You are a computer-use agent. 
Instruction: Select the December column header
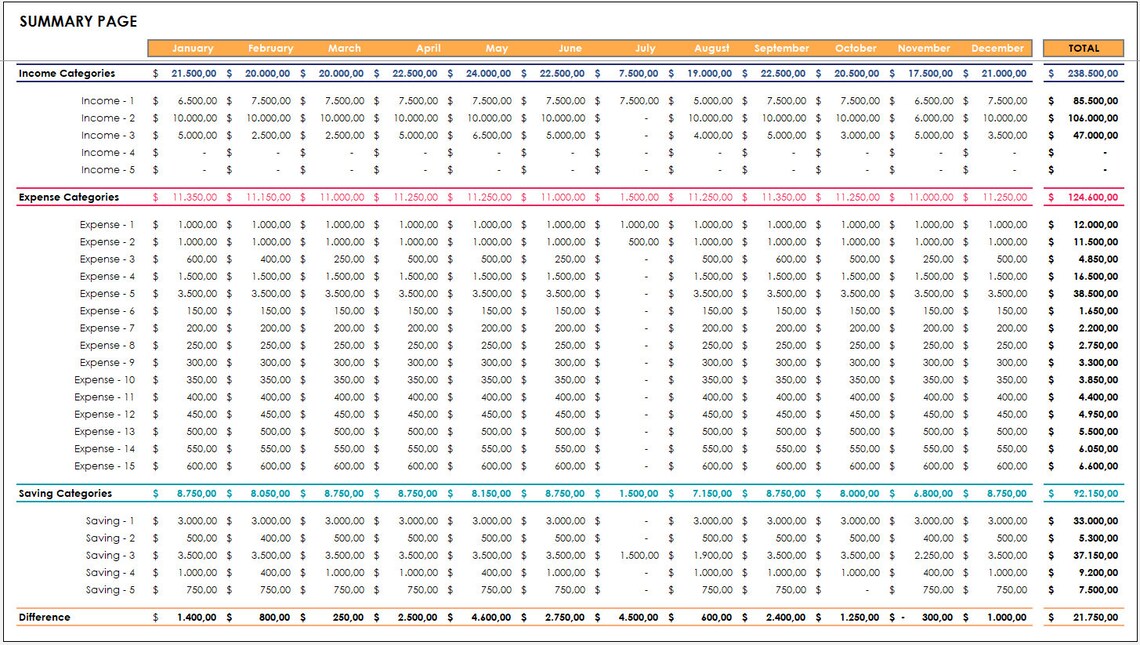tap(1000, 47)
